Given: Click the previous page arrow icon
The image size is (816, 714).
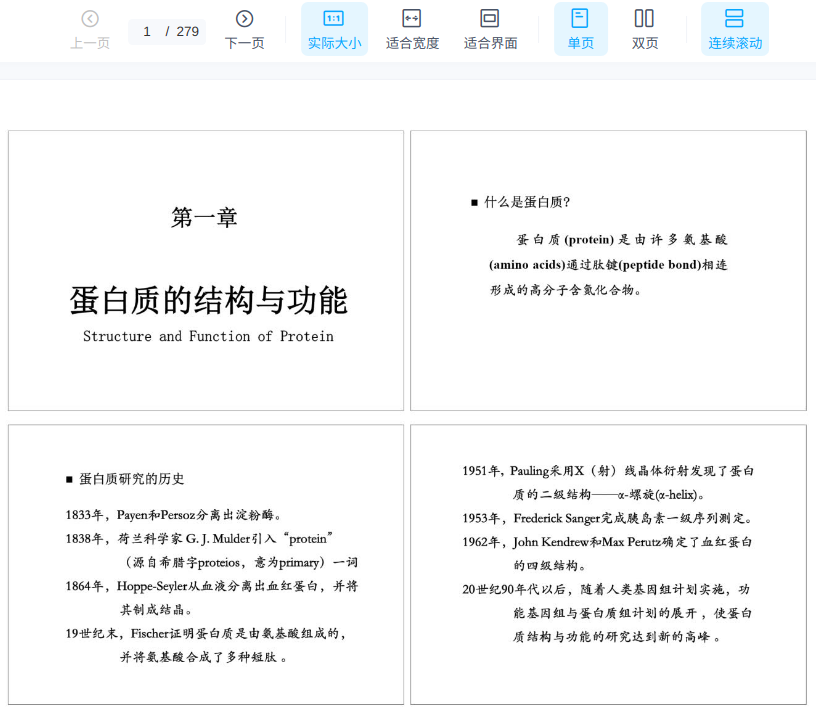Looking at the screenshot, I should [x=90, y=19].
